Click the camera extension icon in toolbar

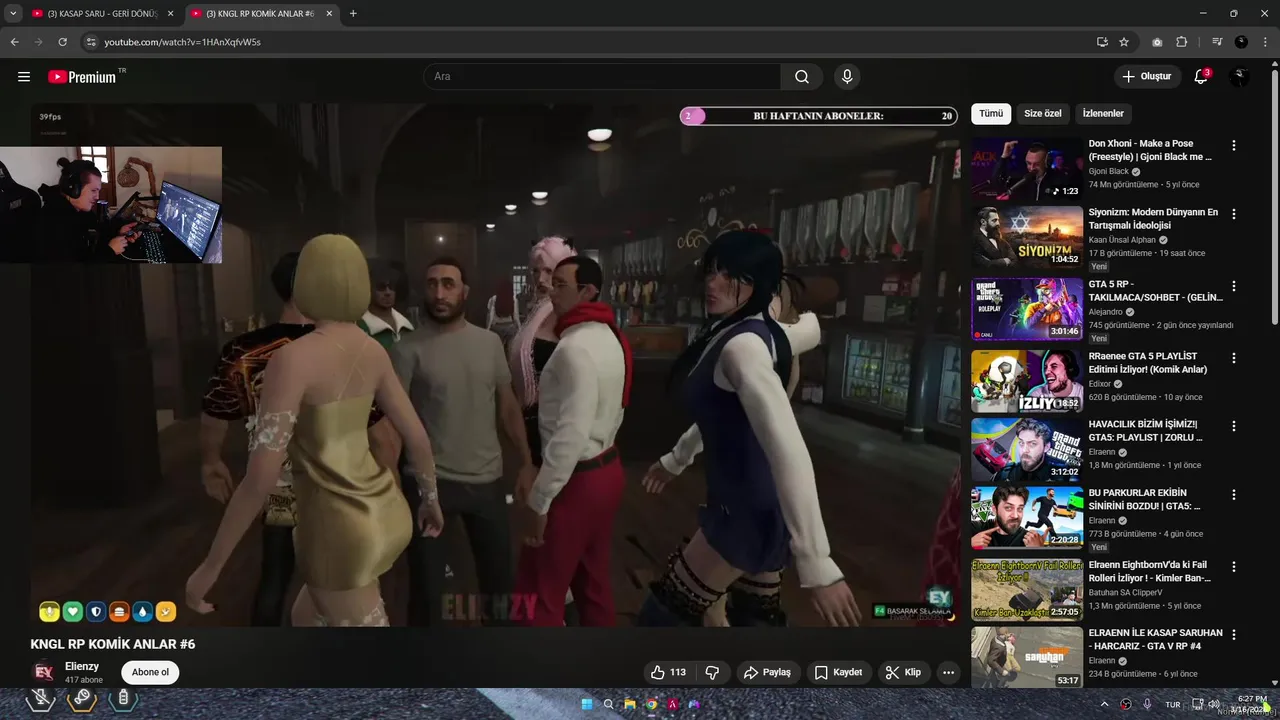[x=1157, y=42]
